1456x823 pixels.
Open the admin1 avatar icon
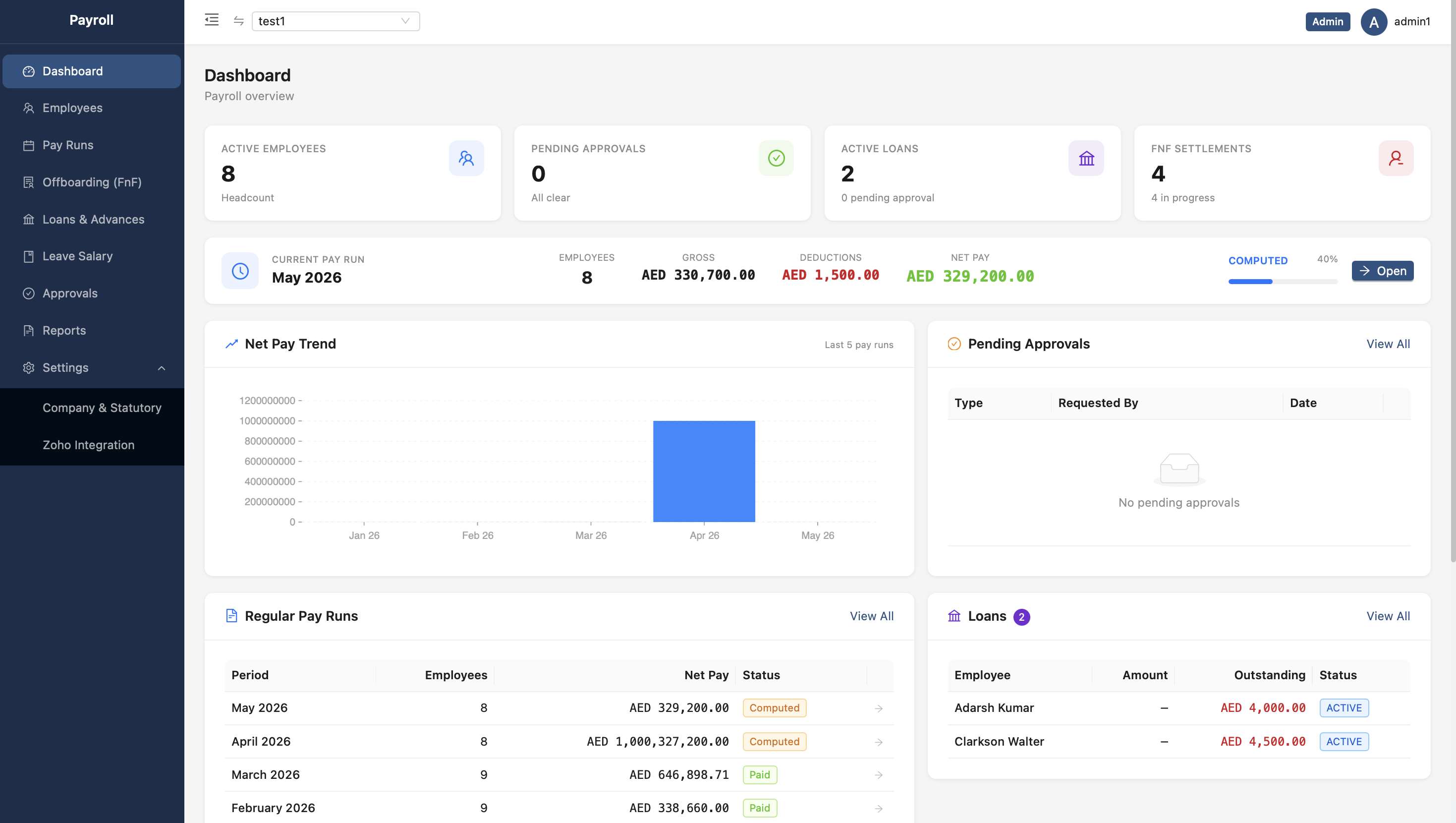point(1373,21)
